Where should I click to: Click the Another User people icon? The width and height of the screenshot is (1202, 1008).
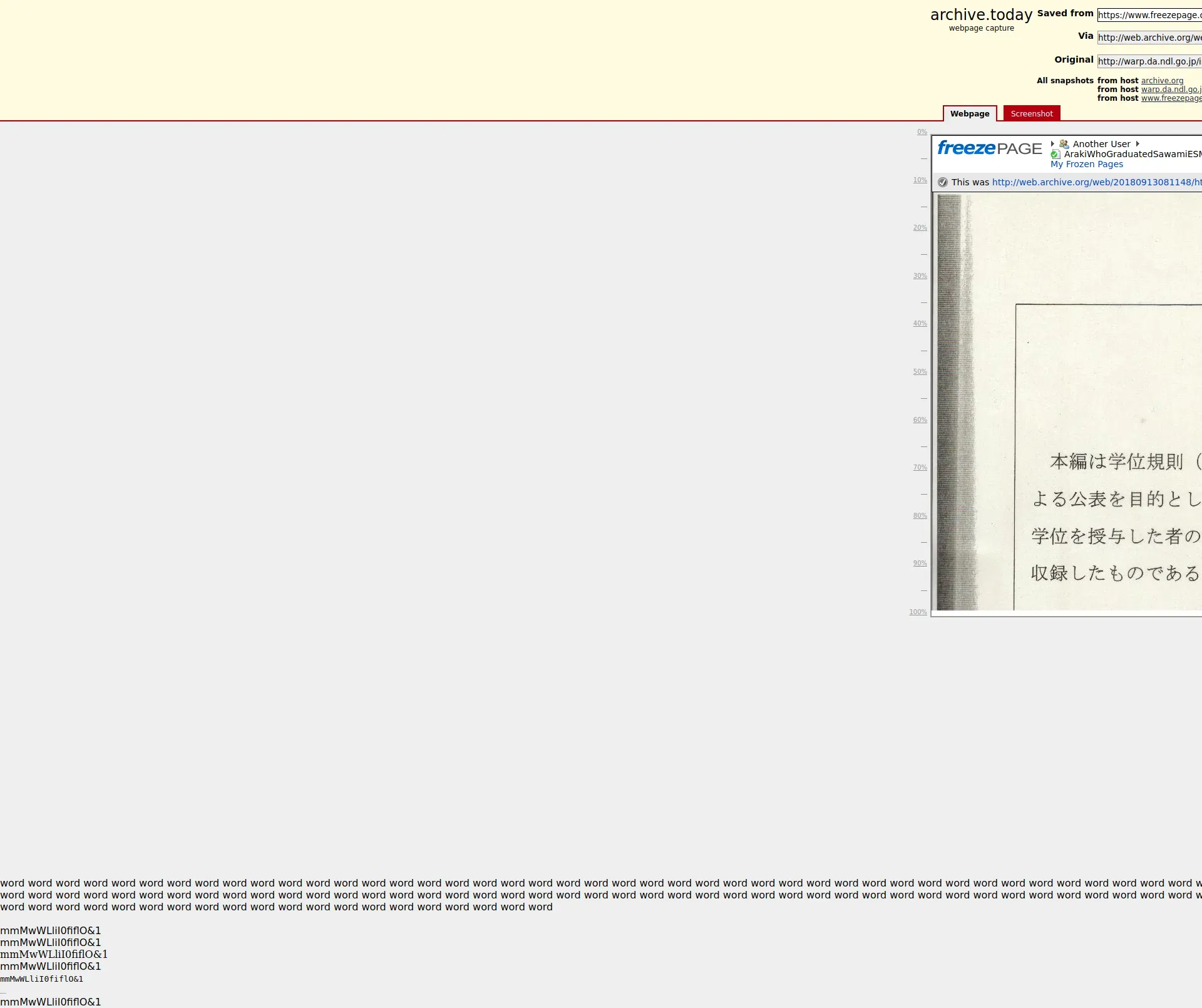click(x=1064, y=144)
